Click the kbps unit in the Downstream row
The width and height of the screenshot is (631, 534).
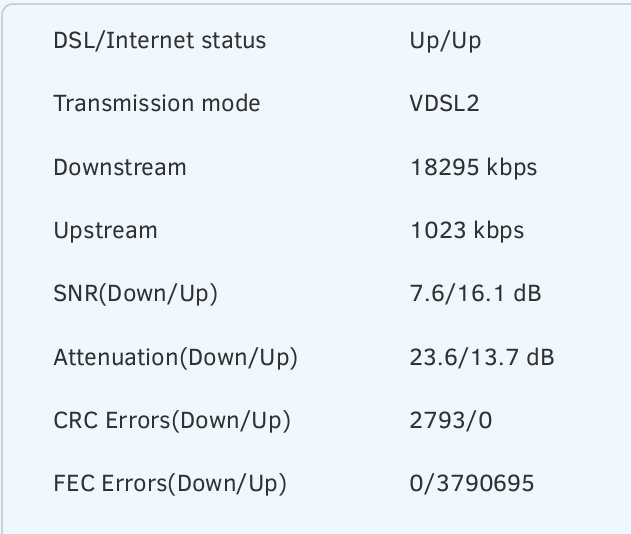pos(512,167)
